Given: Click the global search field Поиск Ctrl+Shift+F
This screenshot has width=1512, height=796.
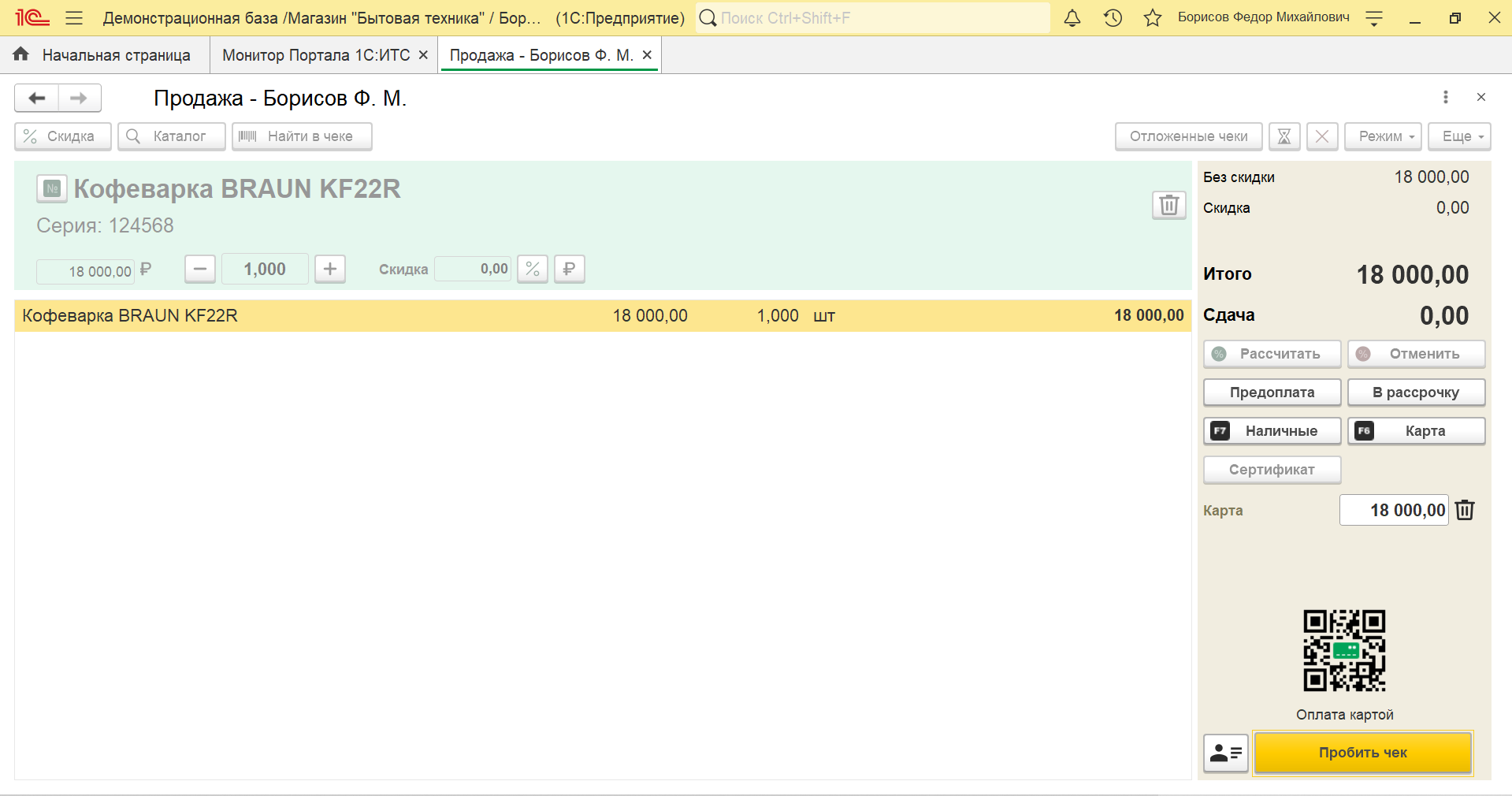Looking at the screenshot, I should [x=873, y=17].
